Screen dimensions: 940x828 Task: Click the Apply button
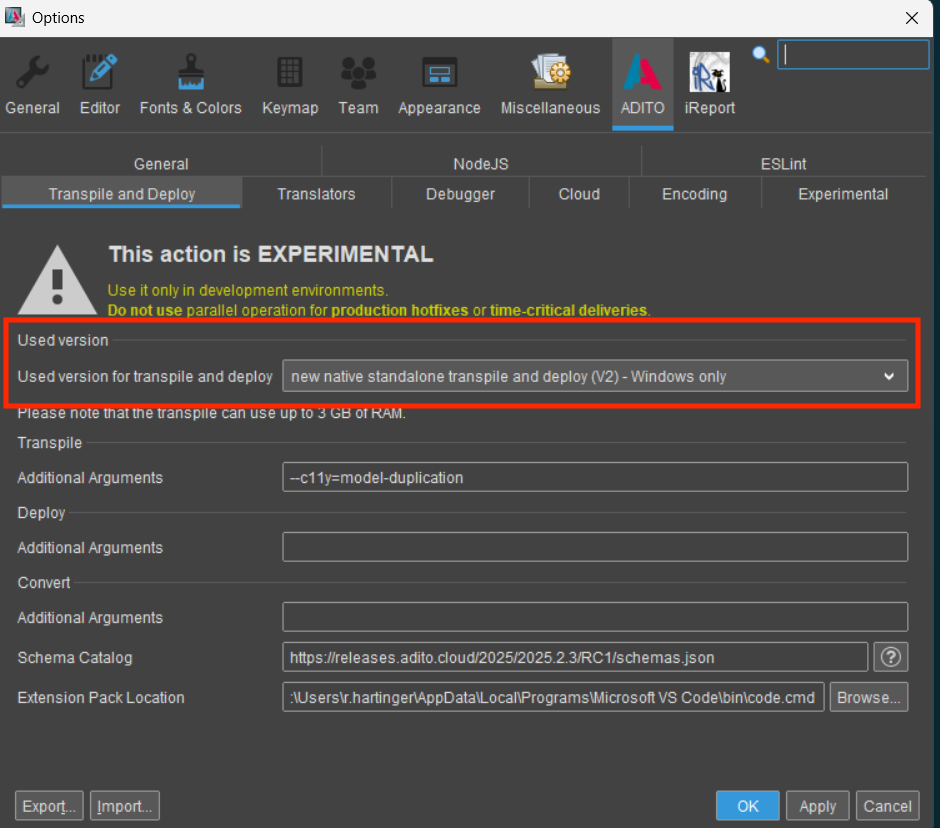point(817,806)
